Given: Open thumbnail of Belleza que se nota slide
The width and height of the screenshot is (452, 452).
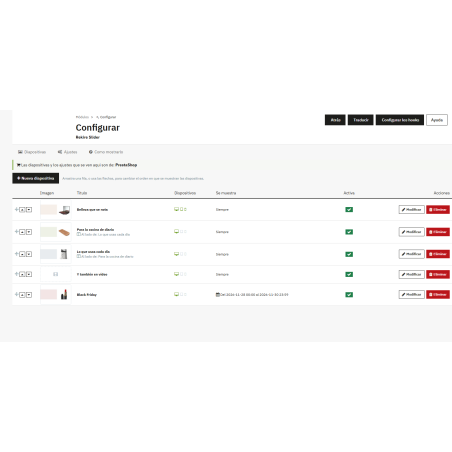Looking at the screenshot, I should coord(56,210).
